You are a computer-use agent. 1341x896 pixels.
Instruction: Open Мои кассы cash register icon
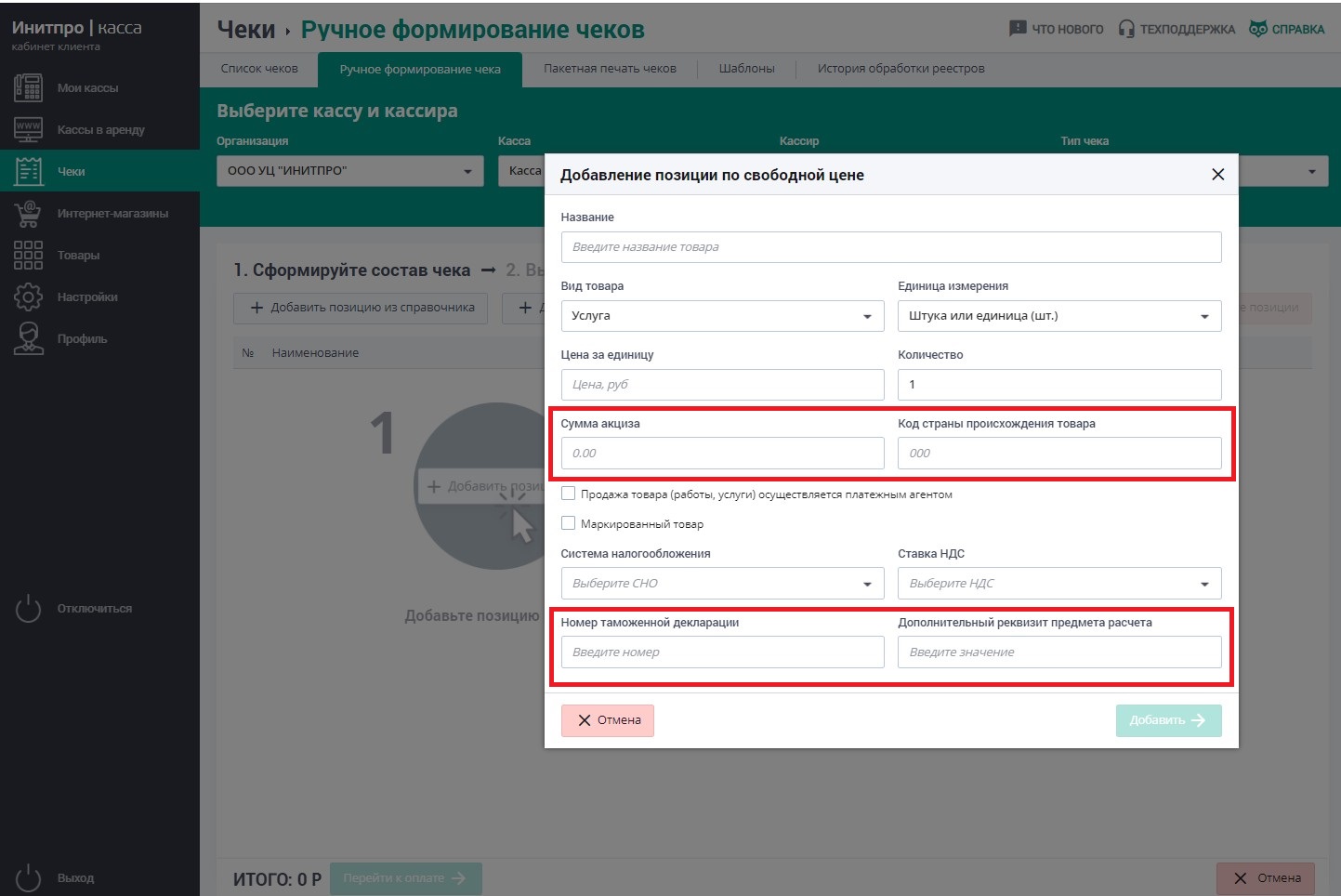pos(28,87)
